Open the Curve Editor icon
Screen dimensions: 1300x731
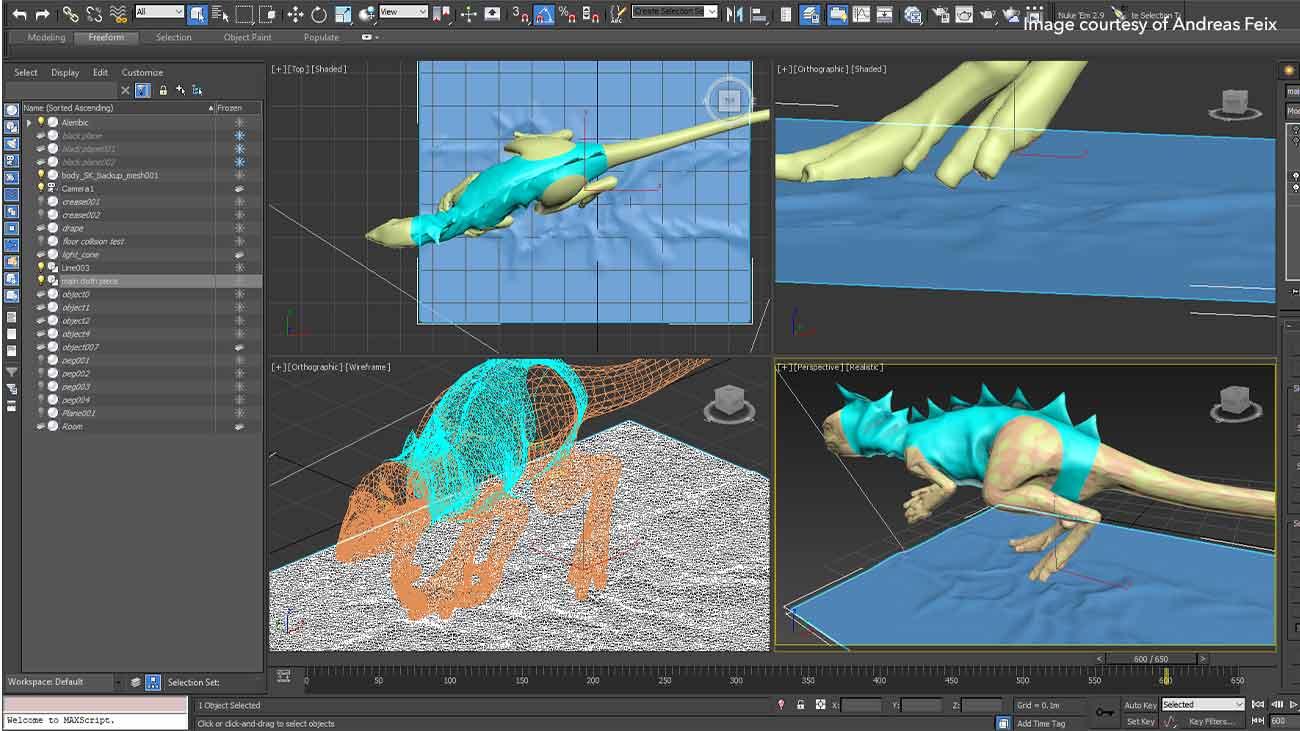coord(860,14)
